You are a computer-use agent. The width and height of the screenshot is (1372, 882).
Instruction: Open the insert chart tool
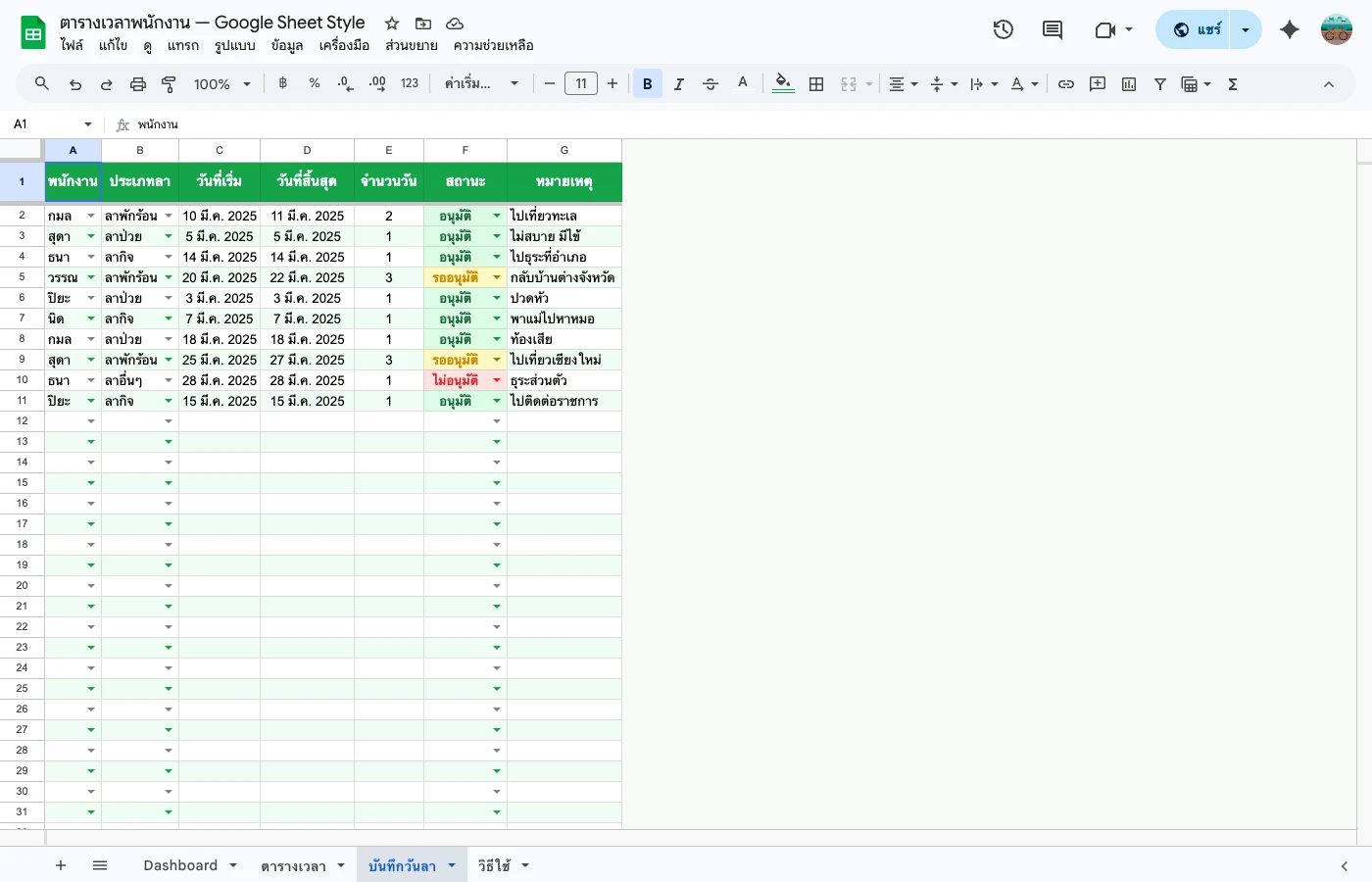click(1128, 83)
